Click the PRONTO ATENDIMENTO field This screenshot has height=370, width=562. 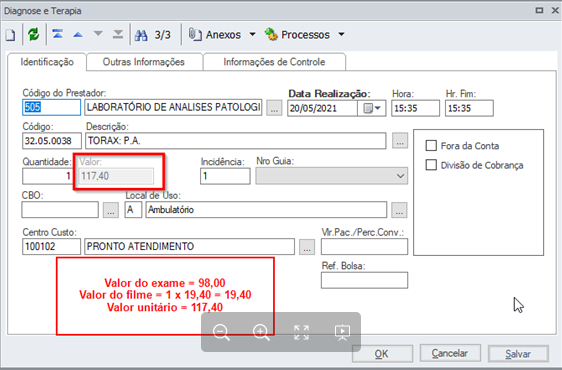[x=189, y=247]
